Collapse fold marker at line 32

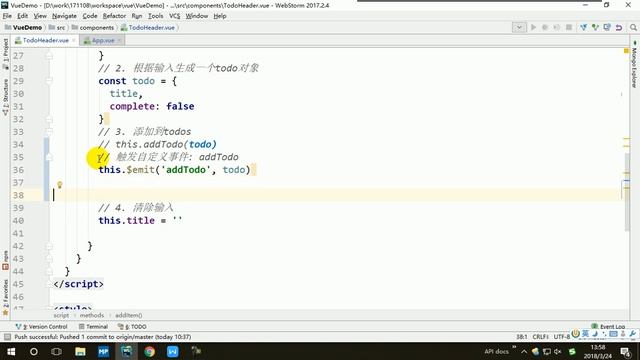[49, 119]
